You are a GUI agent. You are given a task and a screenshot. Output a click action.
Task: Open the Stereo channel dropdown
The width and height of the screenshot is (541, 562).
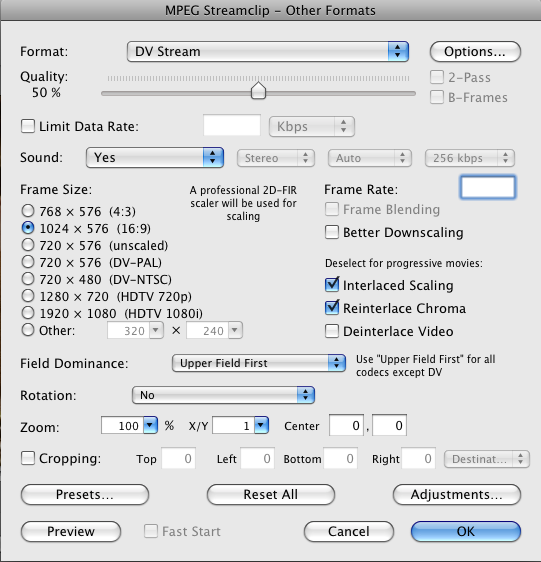tap(276, 158)
